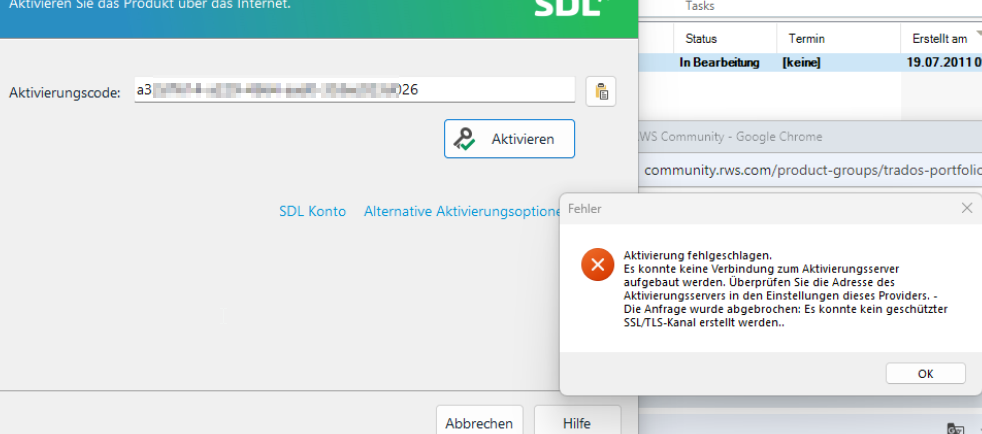The height and width of the screenshot is (434, 982).
Task: Click the Hilfe button
Action: click(577, 423)
